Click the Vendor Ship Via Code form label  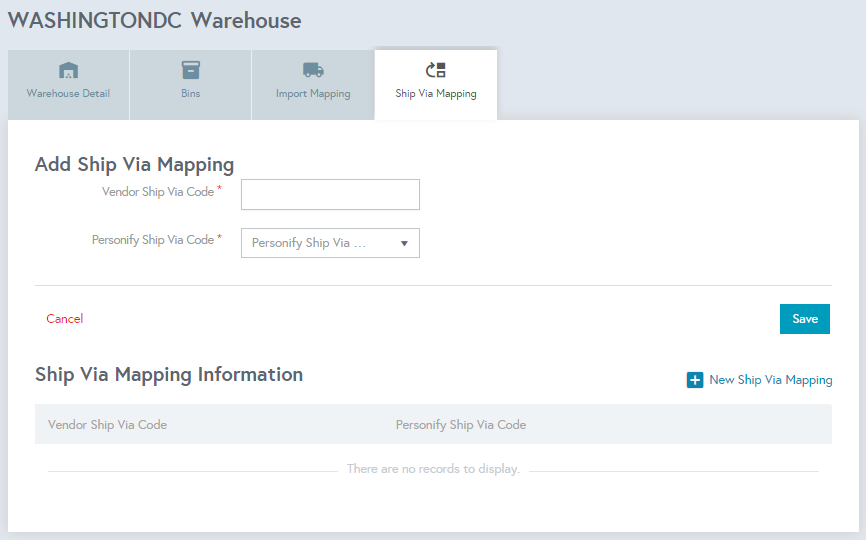point(158,192)
